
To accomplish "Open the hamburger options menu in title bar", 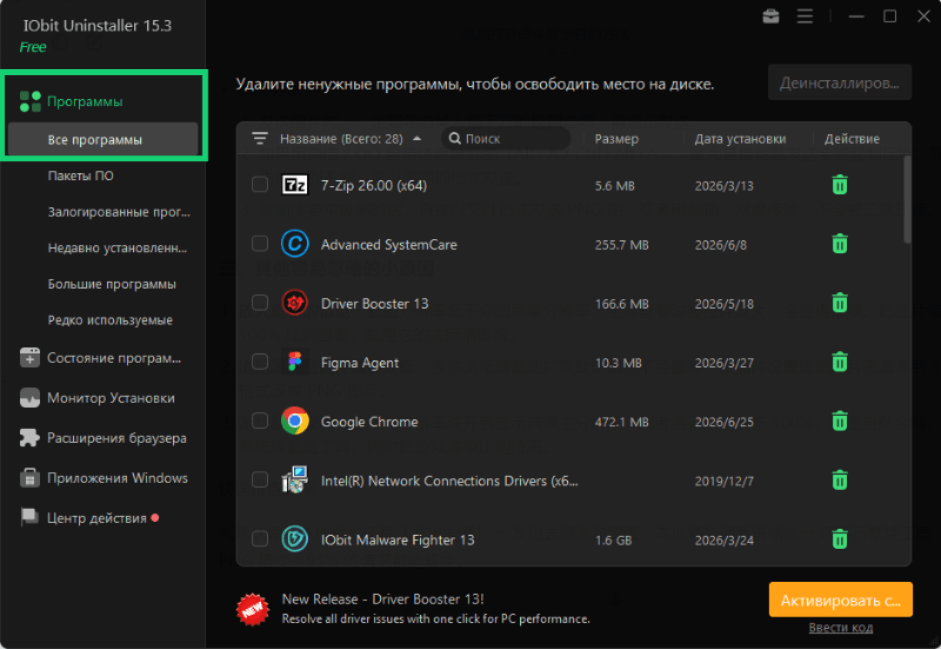I will click(805, 16).
